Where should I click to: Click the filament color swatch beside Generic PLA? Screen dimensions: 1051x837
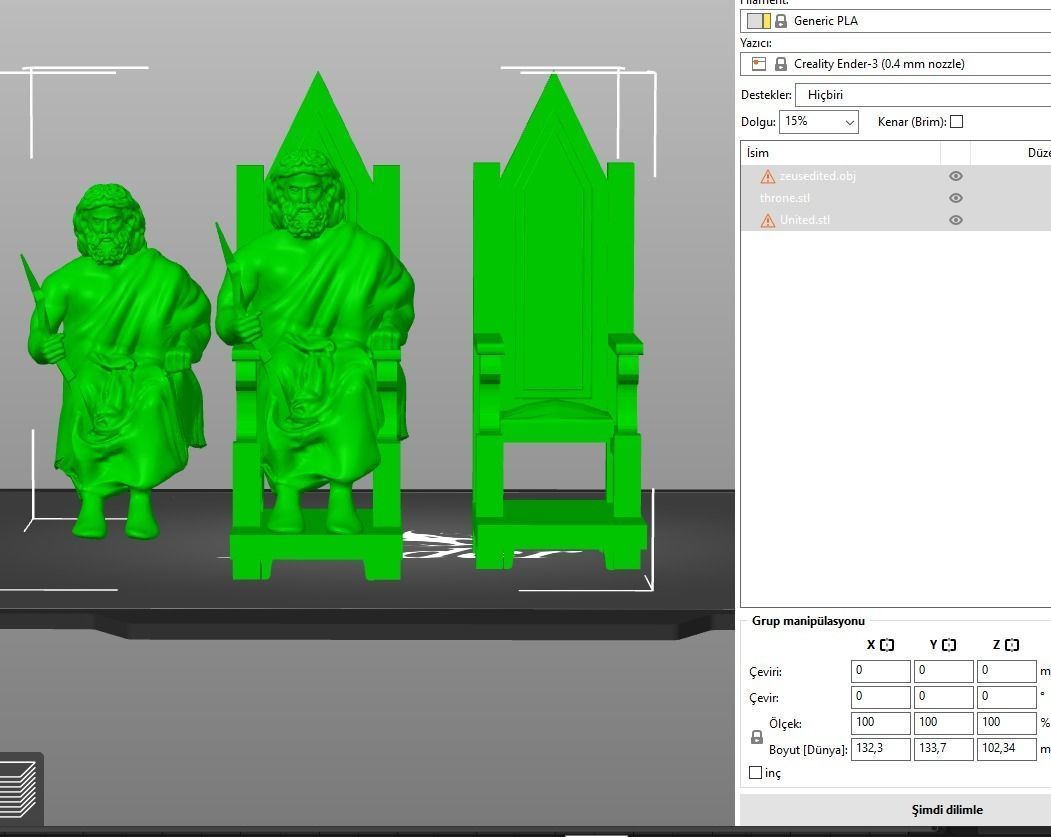pyautogui.click(x=759, y=21)
